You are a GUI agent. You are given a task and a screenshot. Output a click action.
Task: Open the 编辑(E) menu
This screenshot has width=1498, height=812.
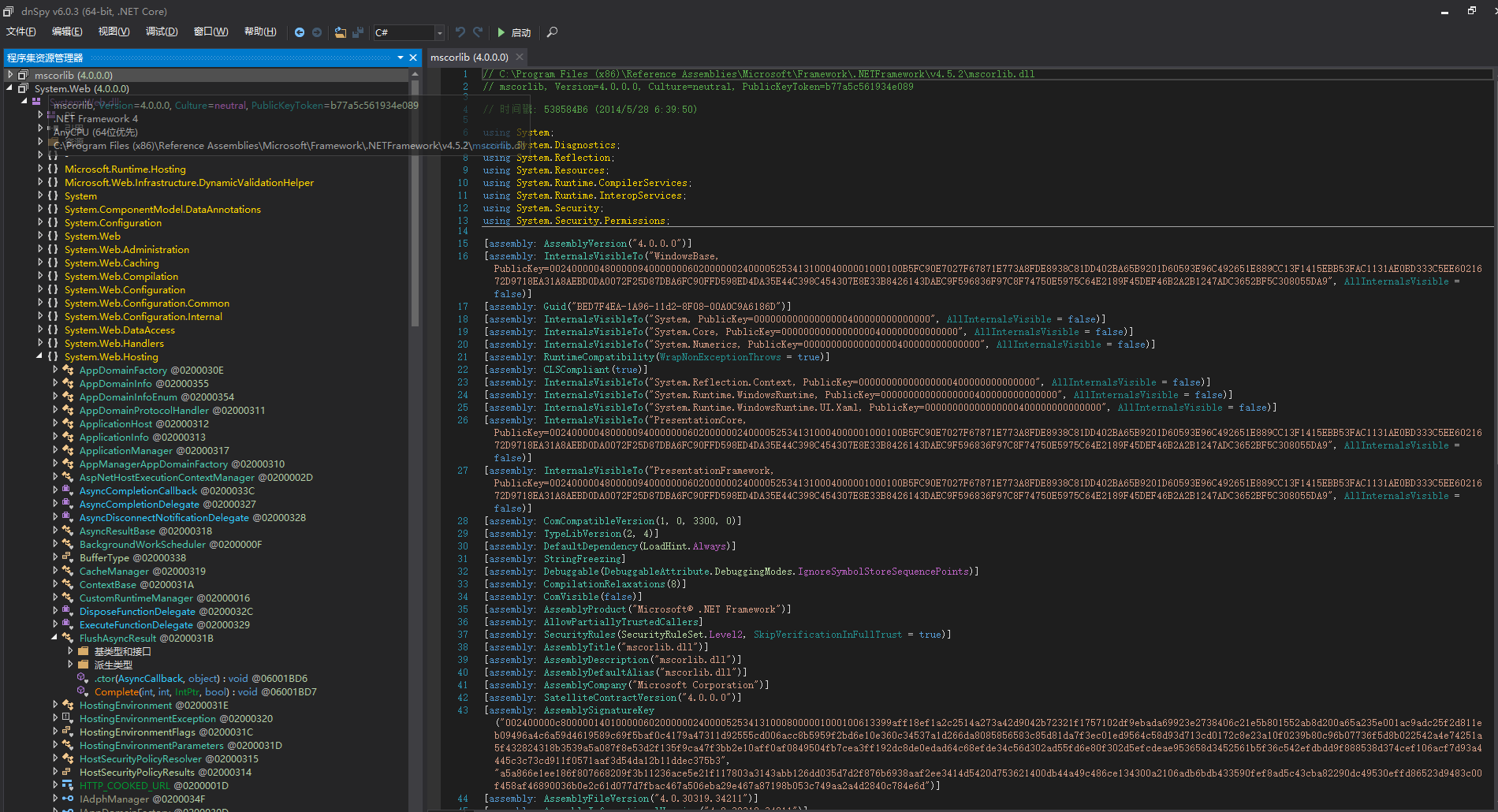67,32
